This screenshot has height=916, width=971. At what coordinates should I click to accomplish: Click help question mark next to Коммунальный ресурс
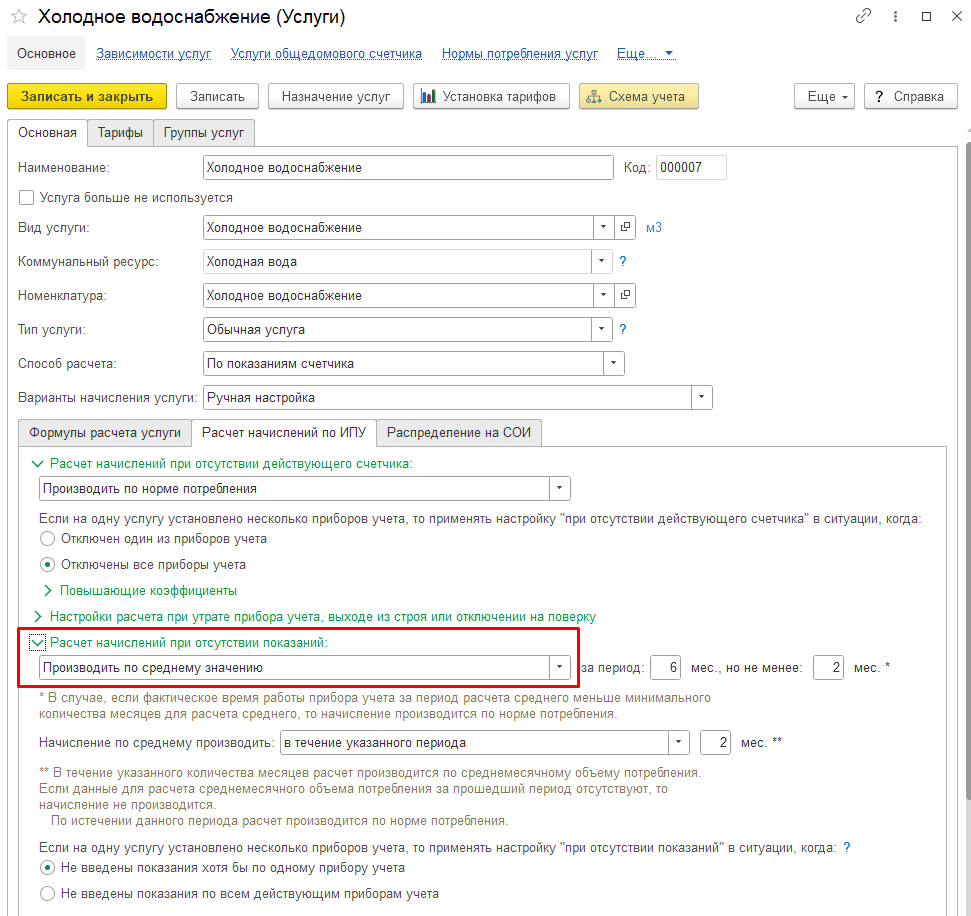click(x=622, y=261)
